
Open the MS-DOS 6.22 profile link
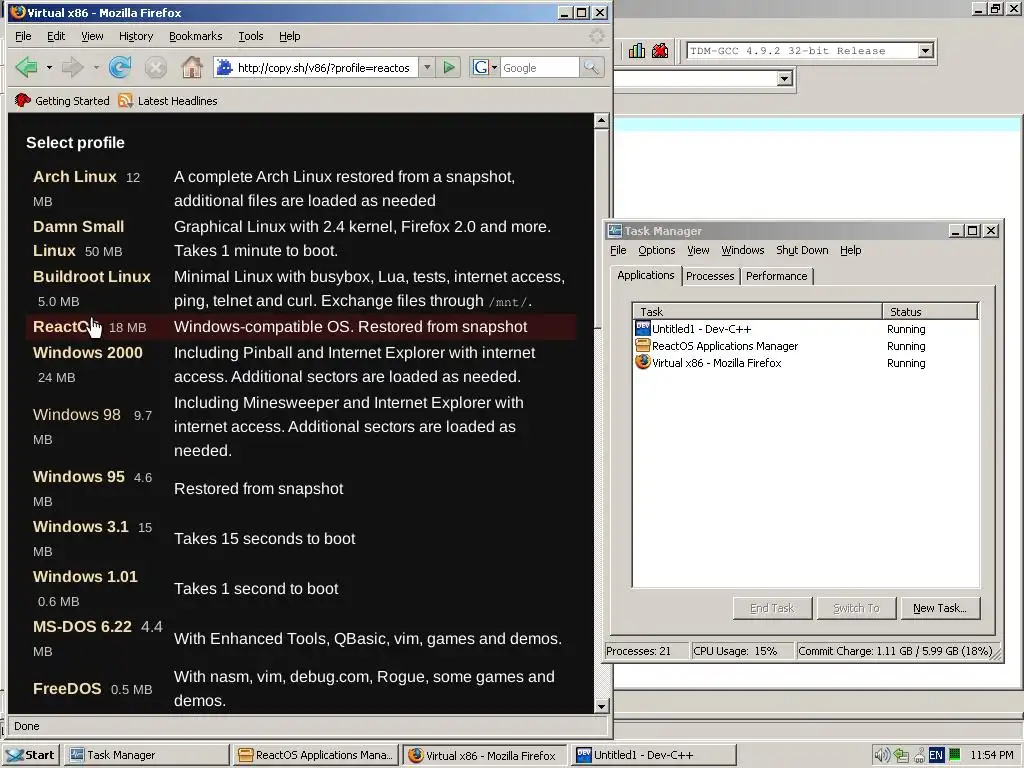[x=82, y=627]
